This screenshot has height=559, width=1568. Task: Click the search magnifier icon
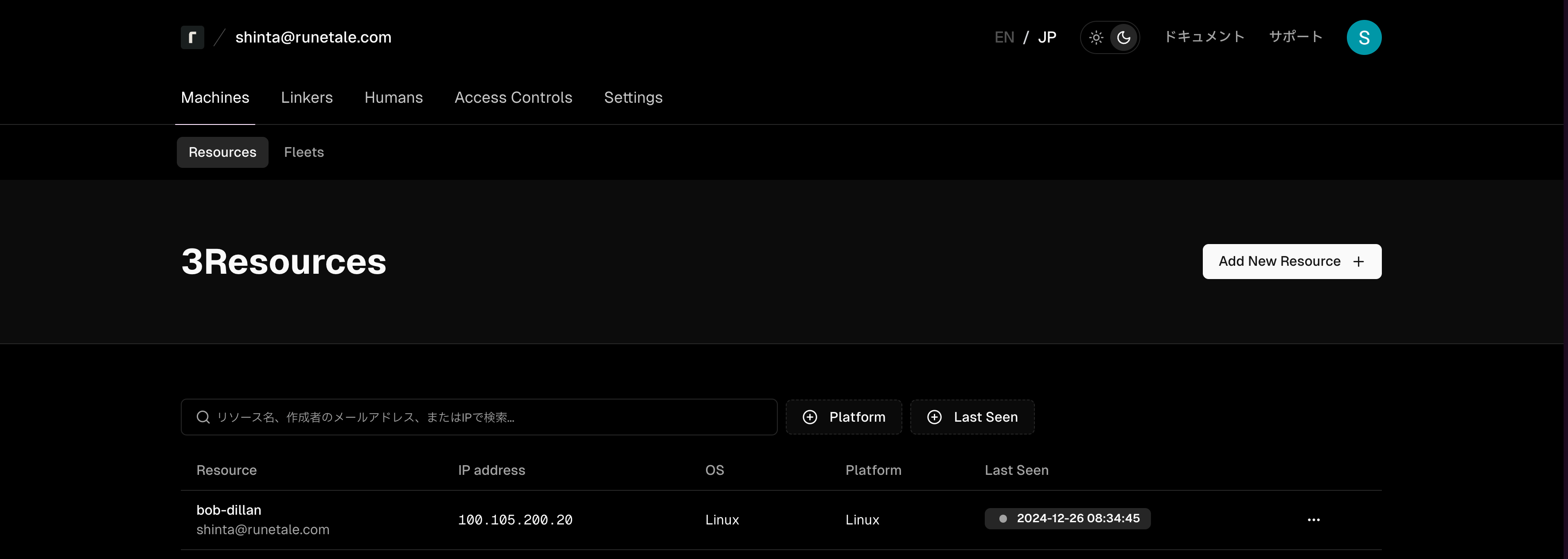(203, 417)
